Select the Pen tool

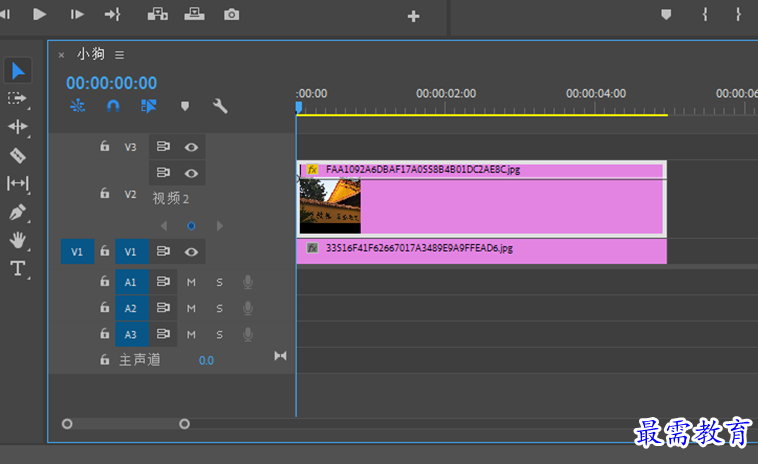[x=18, y=212]
